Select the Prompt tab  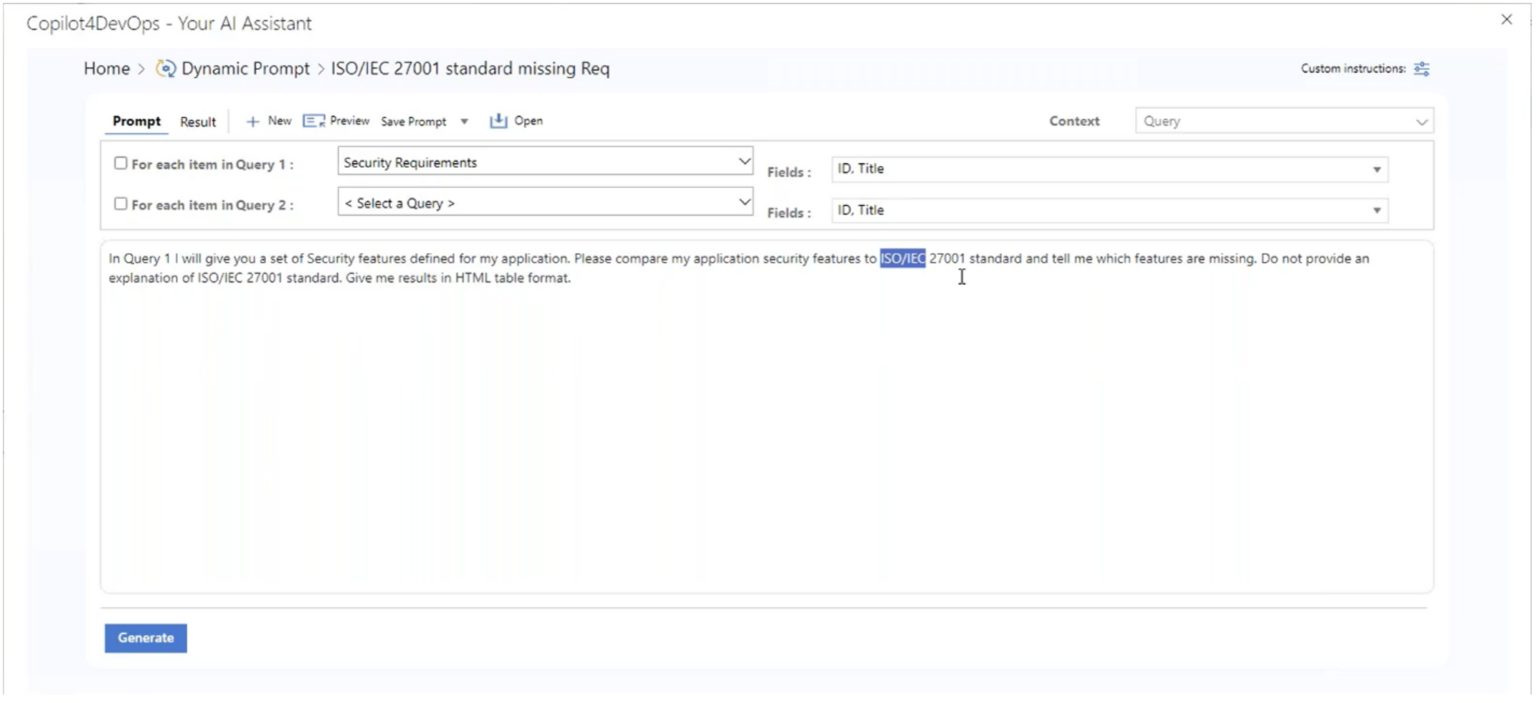pyautogui.click(x=136, y=122)
